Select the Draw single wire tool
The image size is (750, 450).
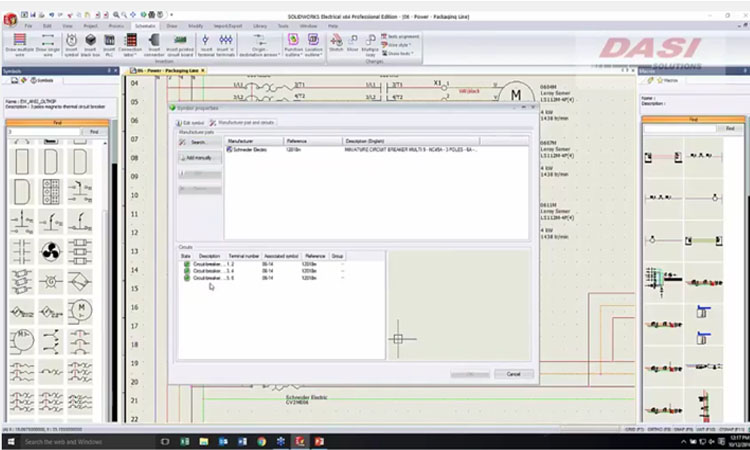point(48,43)
